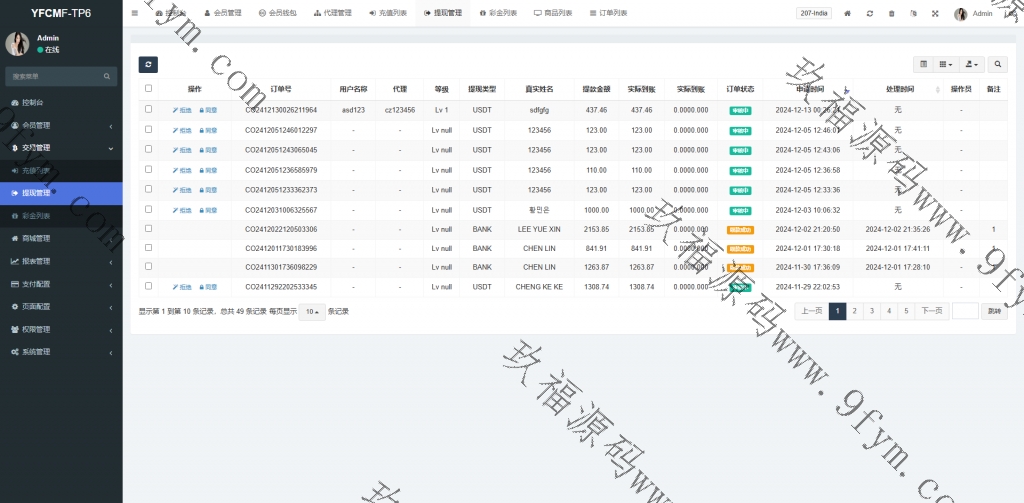This screenshot has height=503, width=1024.
Task: Expand the 会员管理 sidebar menu
Action: click(x=60, y=125)
